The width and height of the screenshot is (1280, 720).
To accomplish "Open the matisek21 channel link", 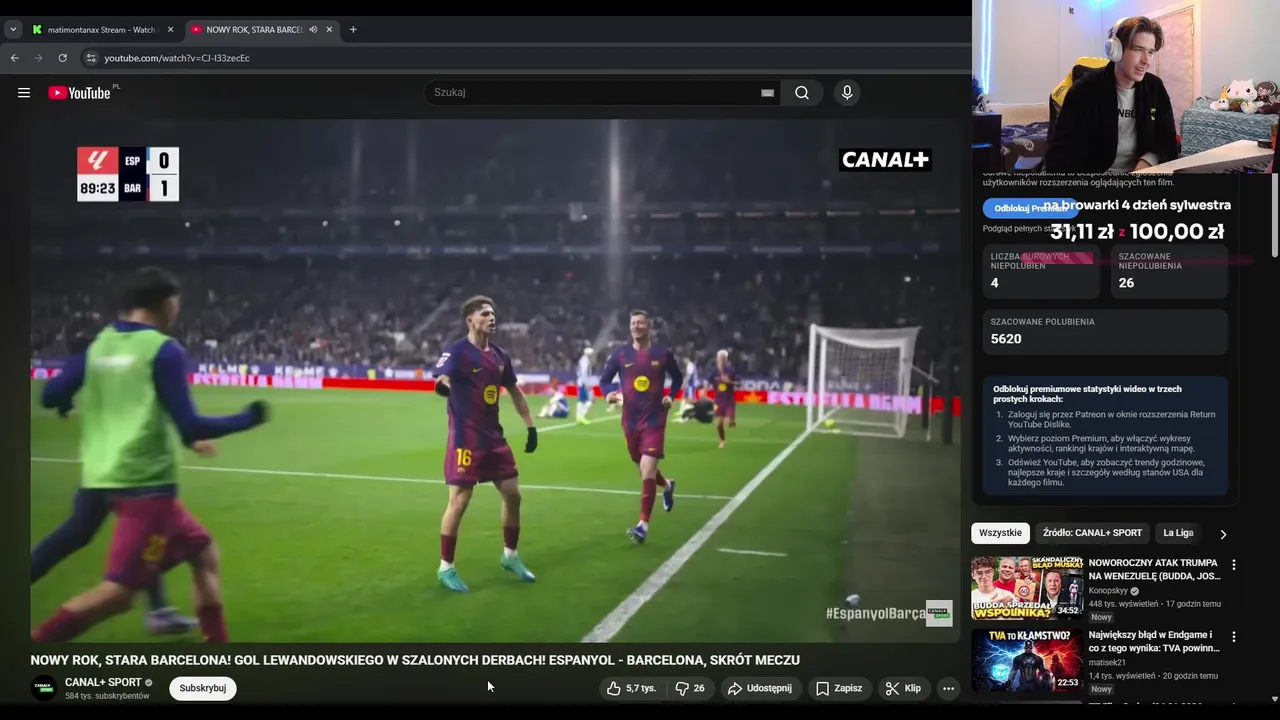I will coord(1107,662).
